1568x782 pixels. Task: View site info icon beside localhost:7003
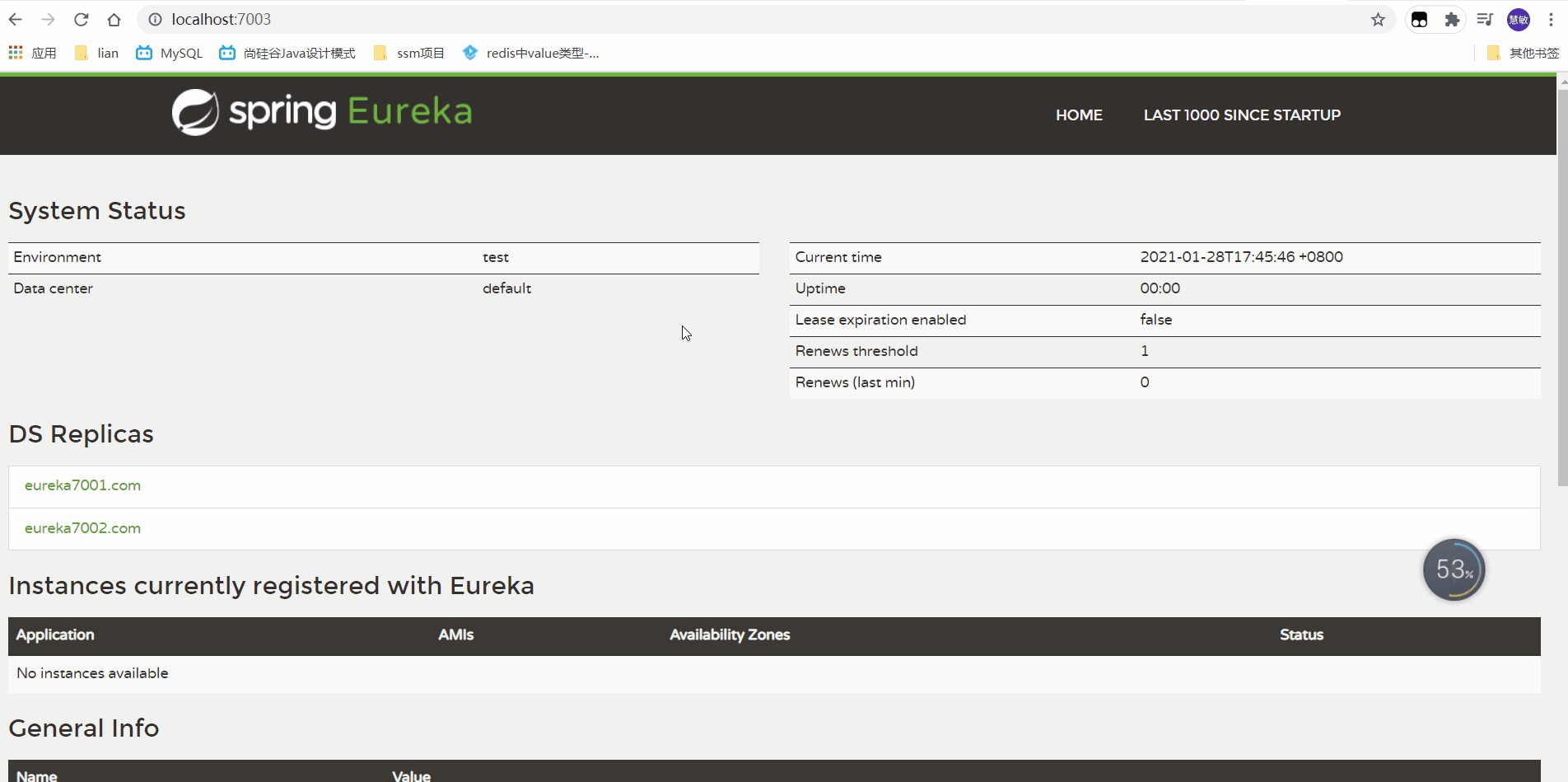tap(155, 19)
